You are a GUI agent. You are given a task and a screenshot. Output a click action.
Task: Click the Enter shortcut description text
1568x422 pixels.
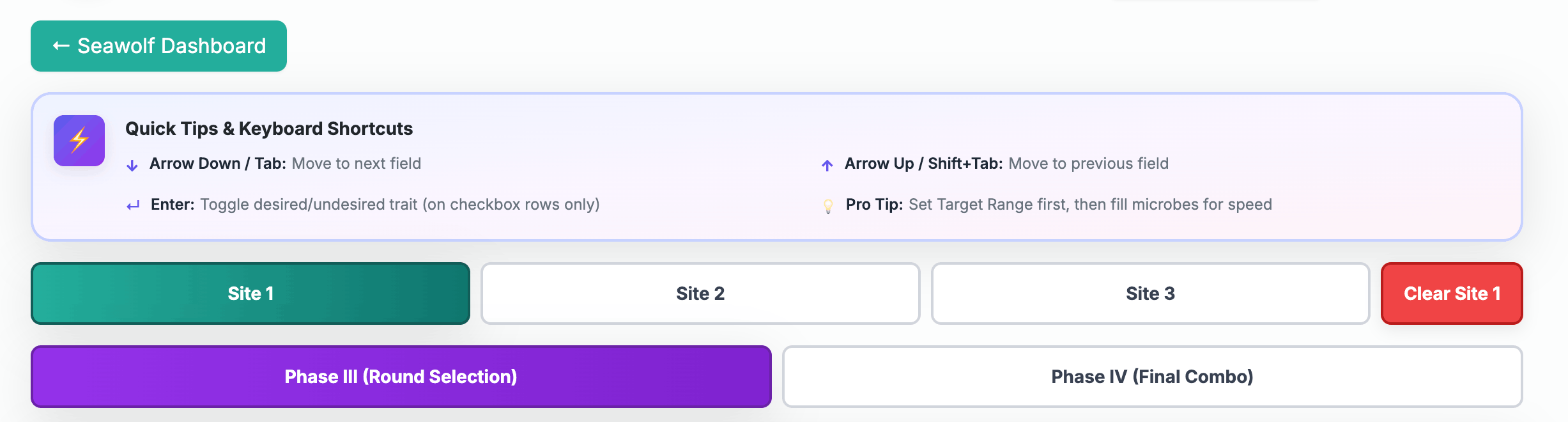[x=400, y=205]
